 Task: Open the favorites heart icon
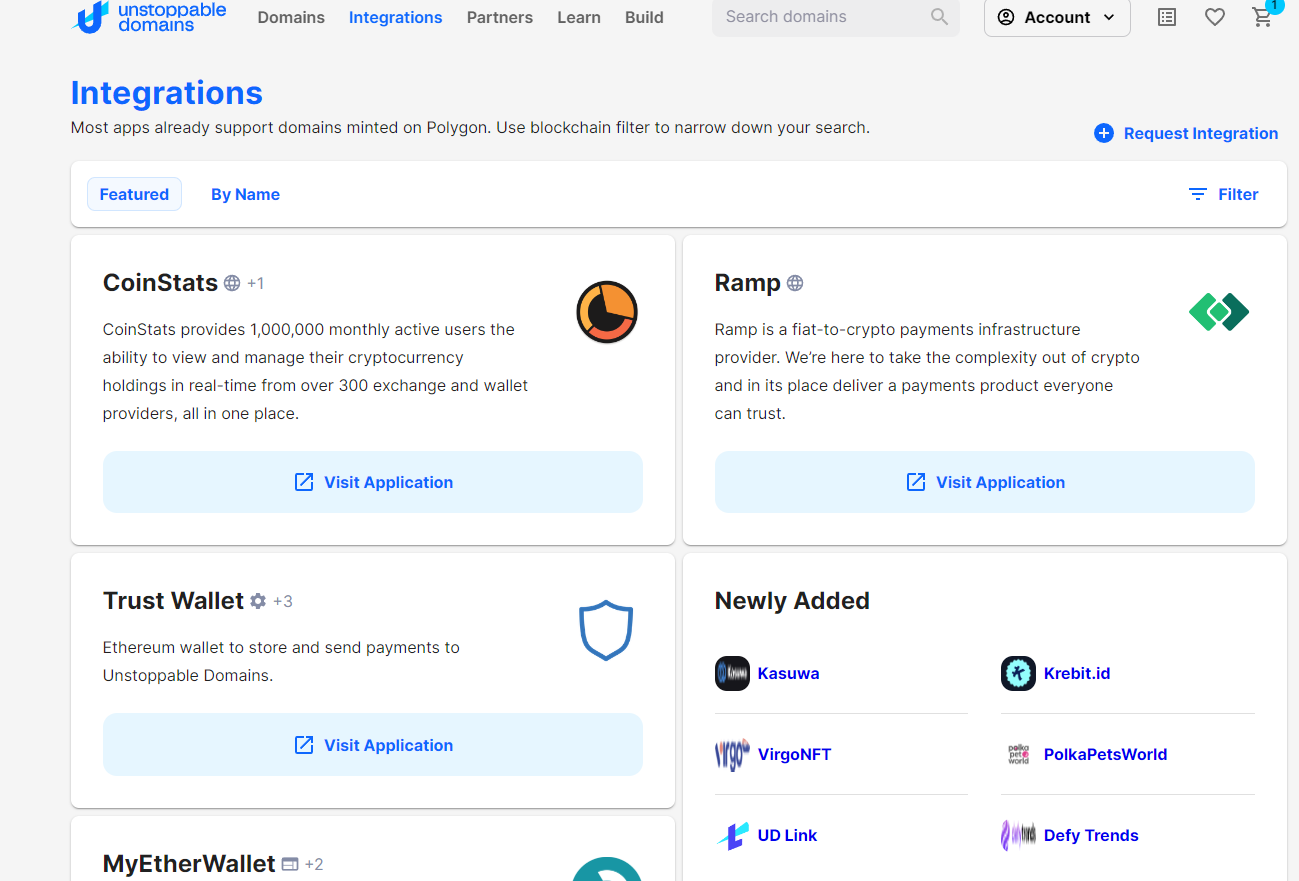(x=1215, y=17)
